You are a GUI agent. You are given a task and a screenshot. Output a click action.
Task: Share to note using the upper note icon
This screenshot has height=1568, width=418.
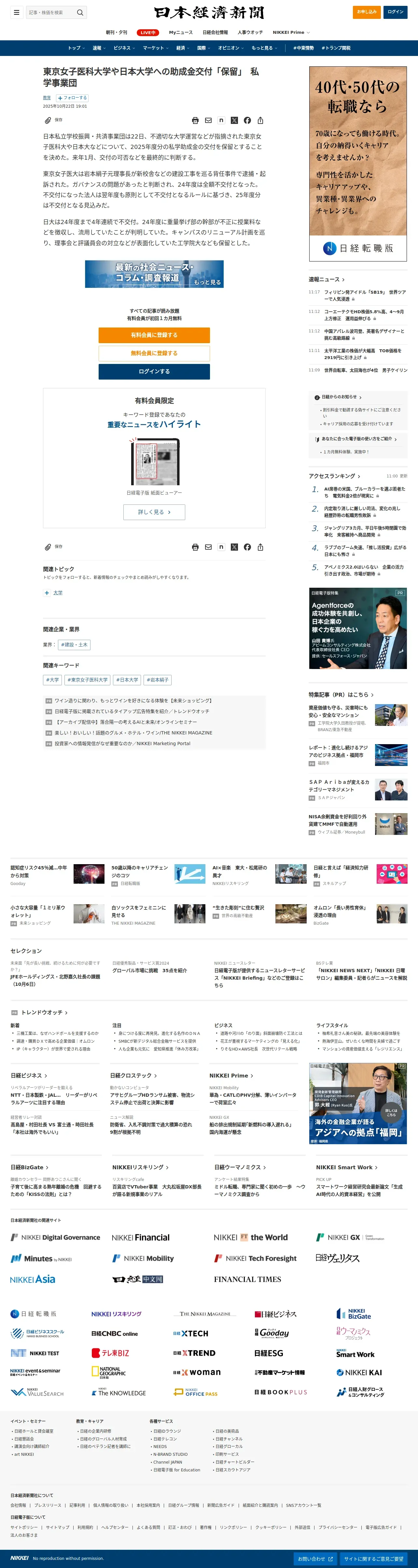pos(221,121)
